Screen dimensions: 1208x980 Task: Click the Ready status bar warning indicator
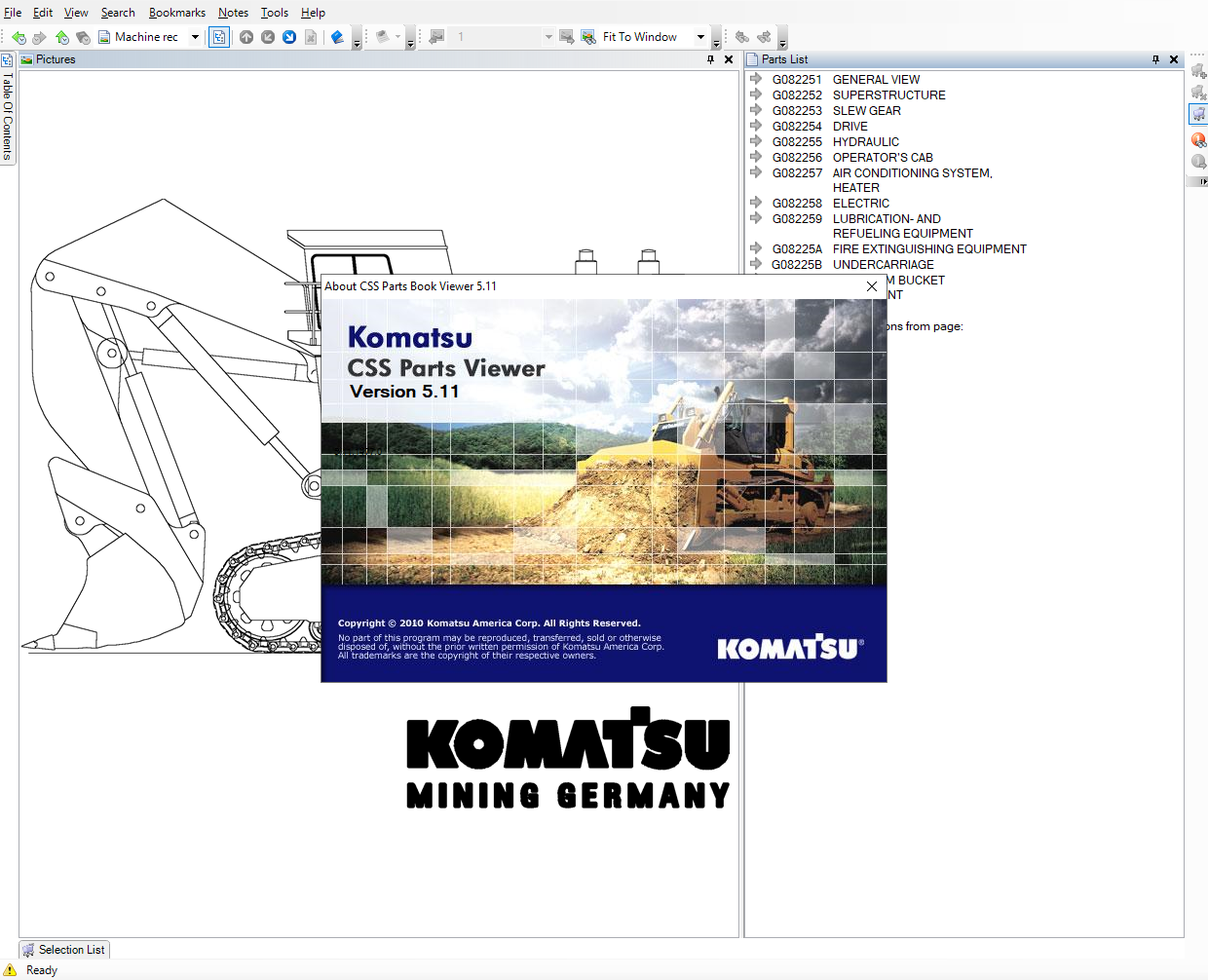tap(10, 970)
